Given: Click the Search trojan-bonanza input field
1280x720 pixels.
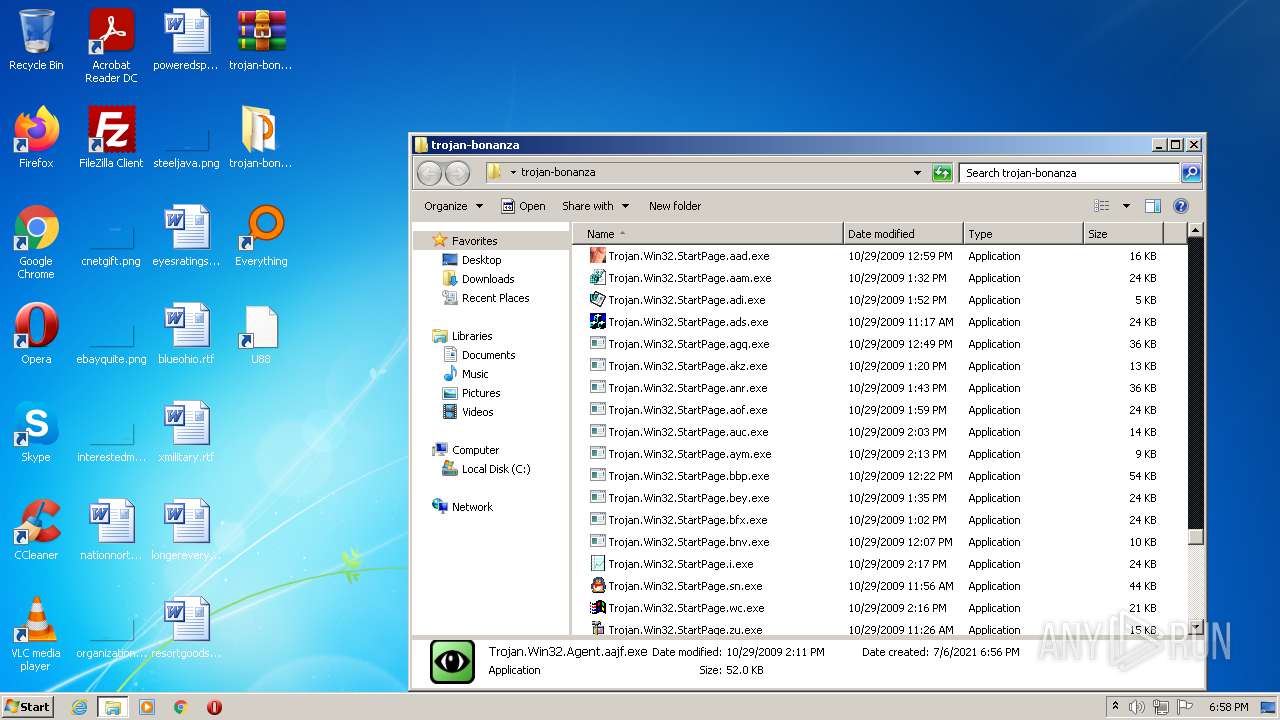Looking at the screenshot, I should coord(1068,173).
